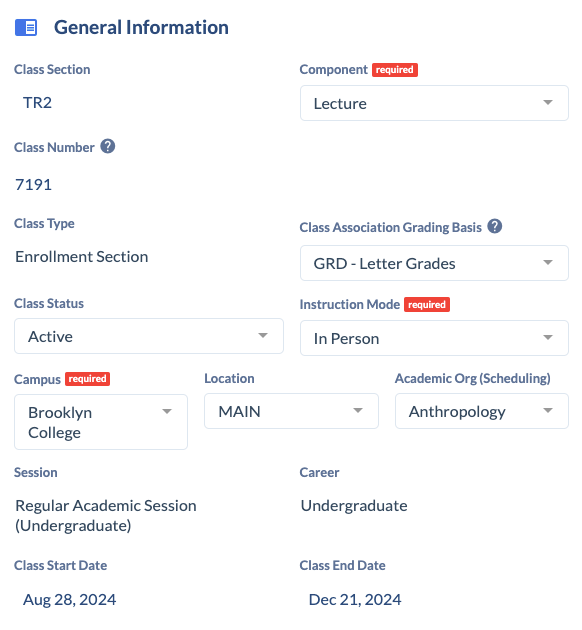
Task: Click the TR2 class section field
Action: (x=37, y=103)
